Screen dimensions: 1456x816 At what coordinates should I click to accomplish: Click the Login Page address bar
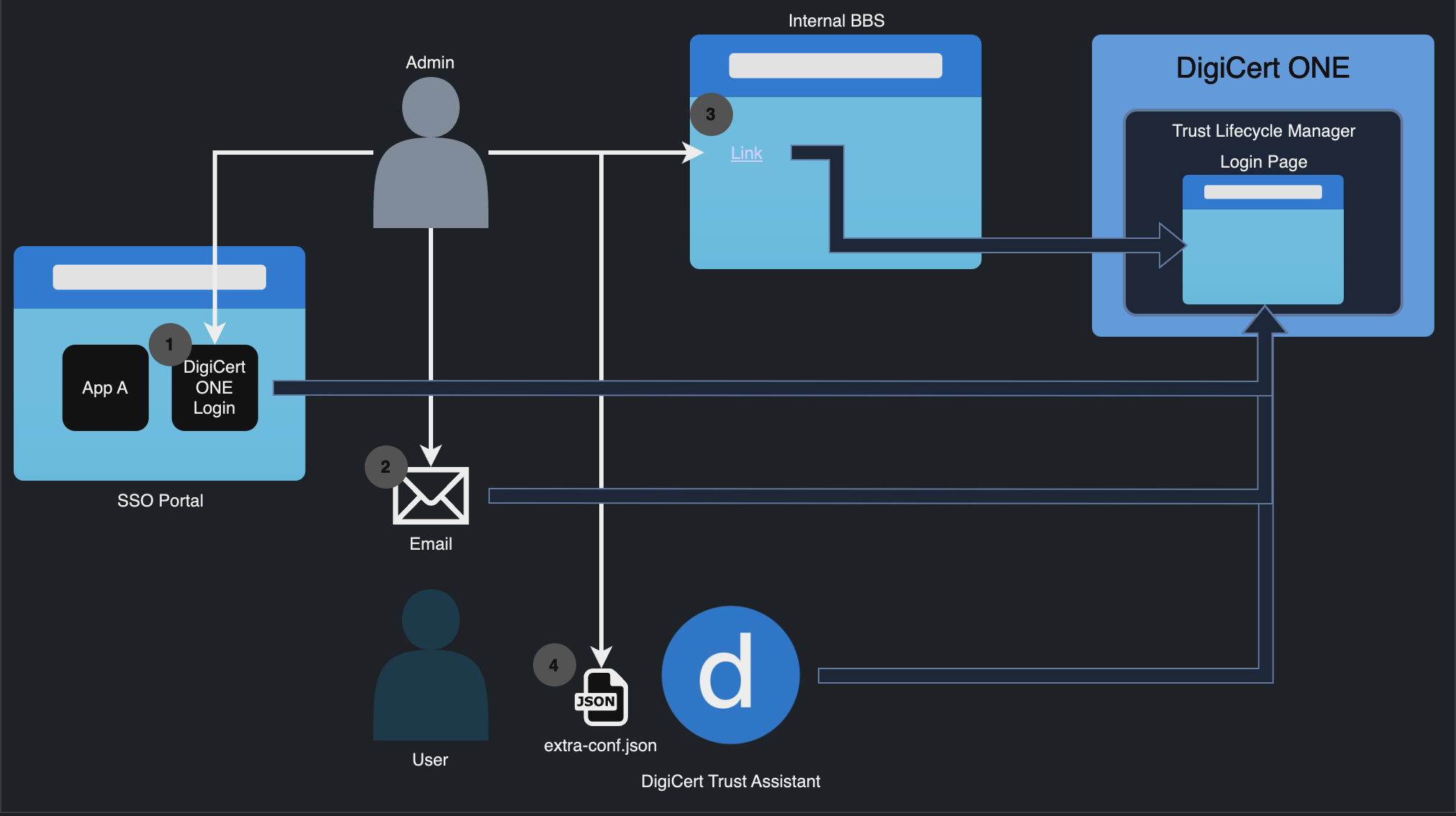click(x=1263, y=192)
